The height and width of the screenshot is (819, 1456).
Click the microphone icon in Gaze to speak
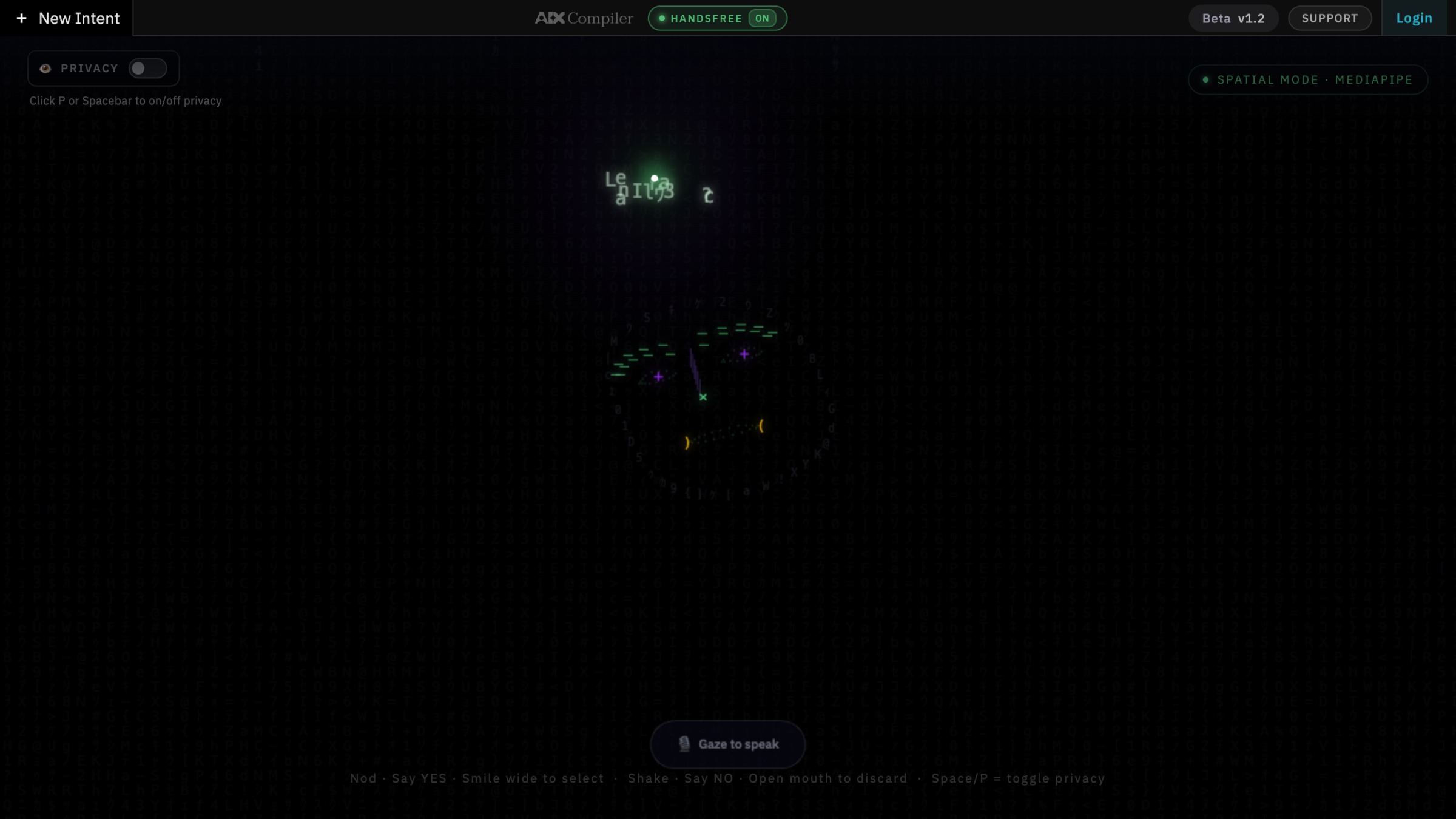684,744
